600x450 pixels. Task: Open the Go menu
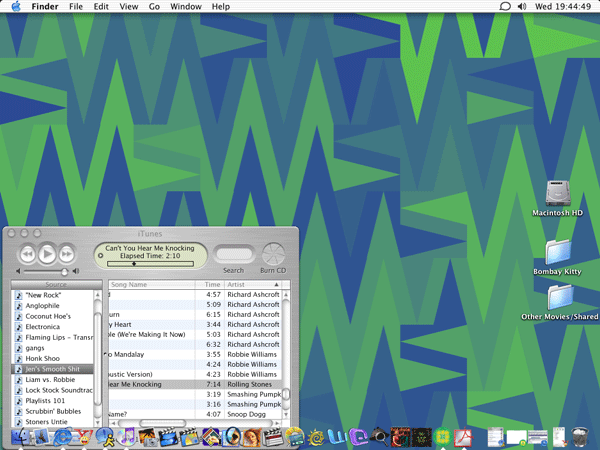pyautogui.click(x=154, y=7)
